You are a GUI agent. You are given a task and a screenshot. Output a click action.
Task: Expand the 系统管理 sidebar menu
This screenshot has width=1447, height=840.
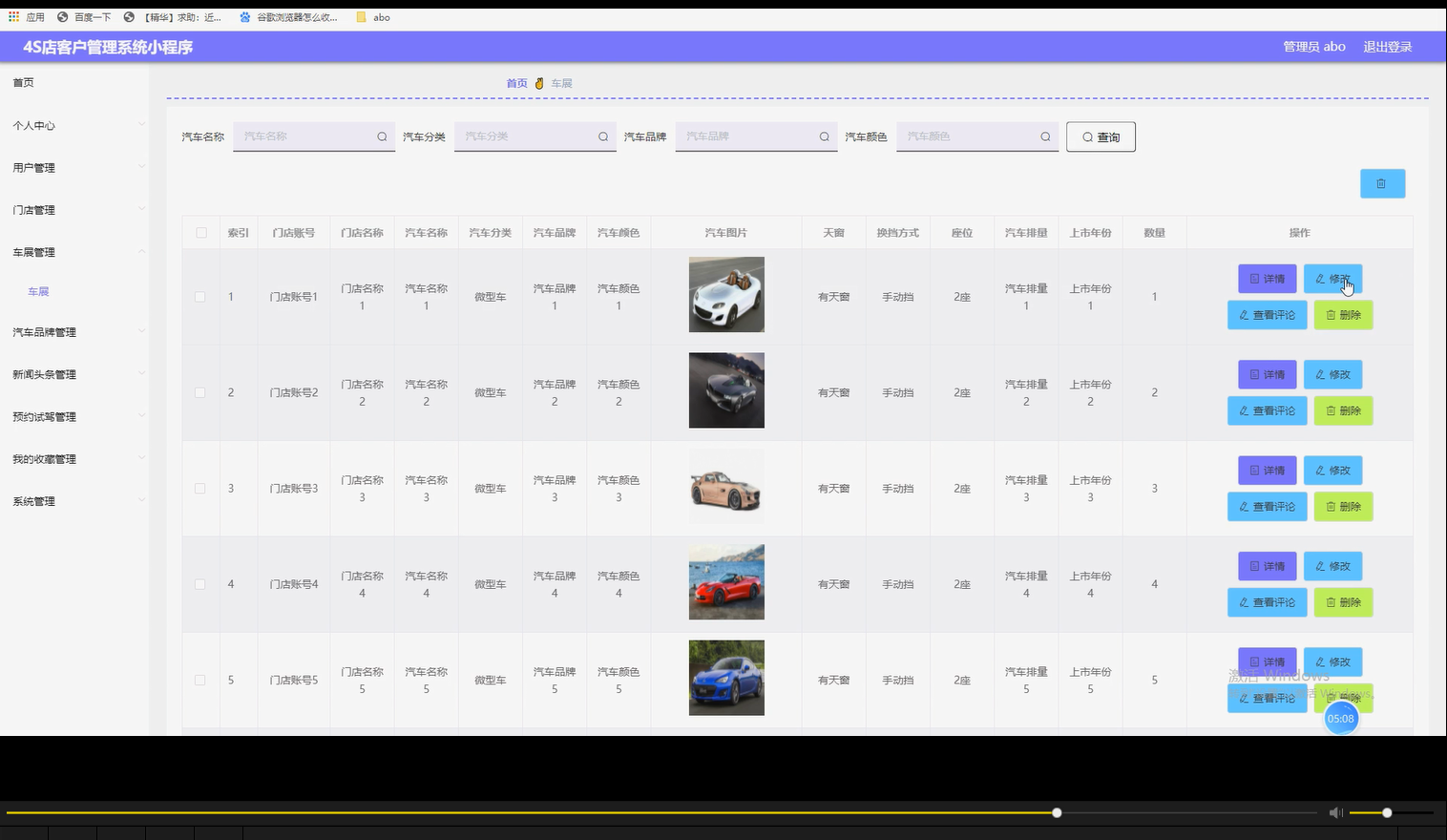pyautogui.click(x=74, y=501)
